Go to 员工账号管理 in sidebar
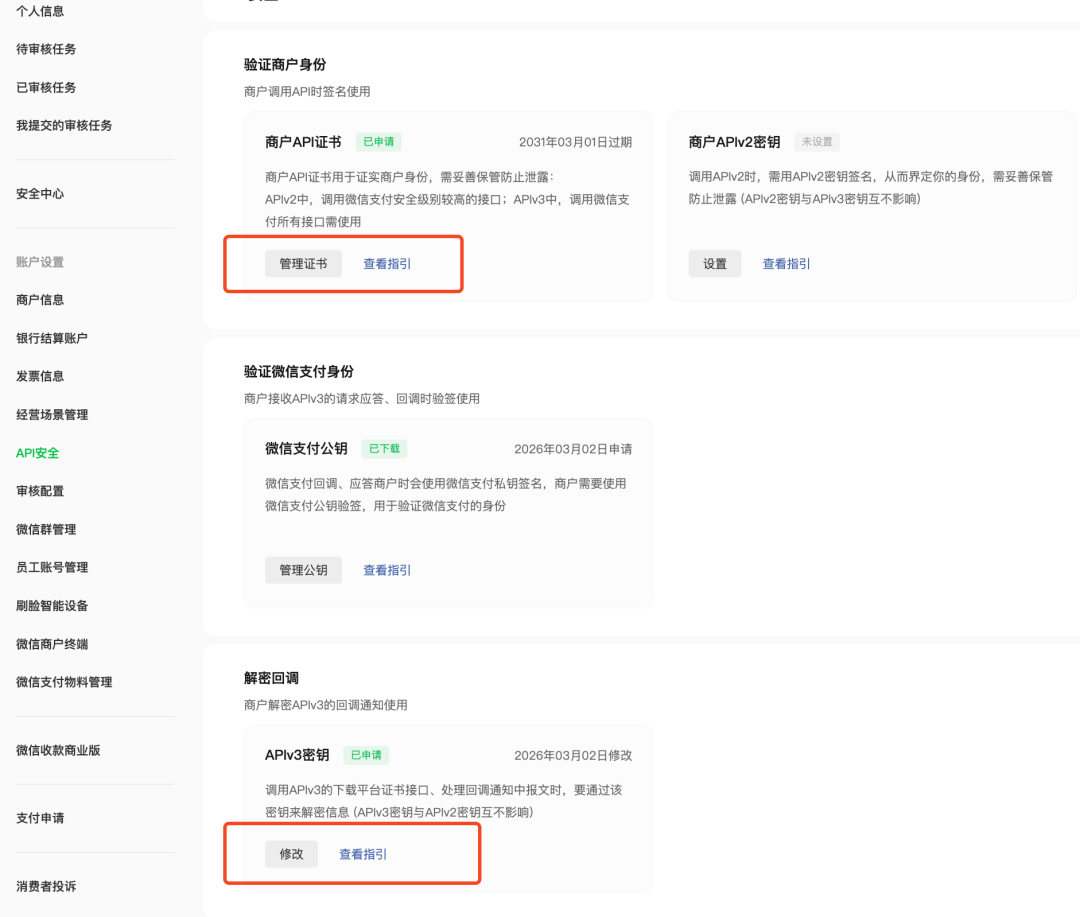 [x=52, y=567]
